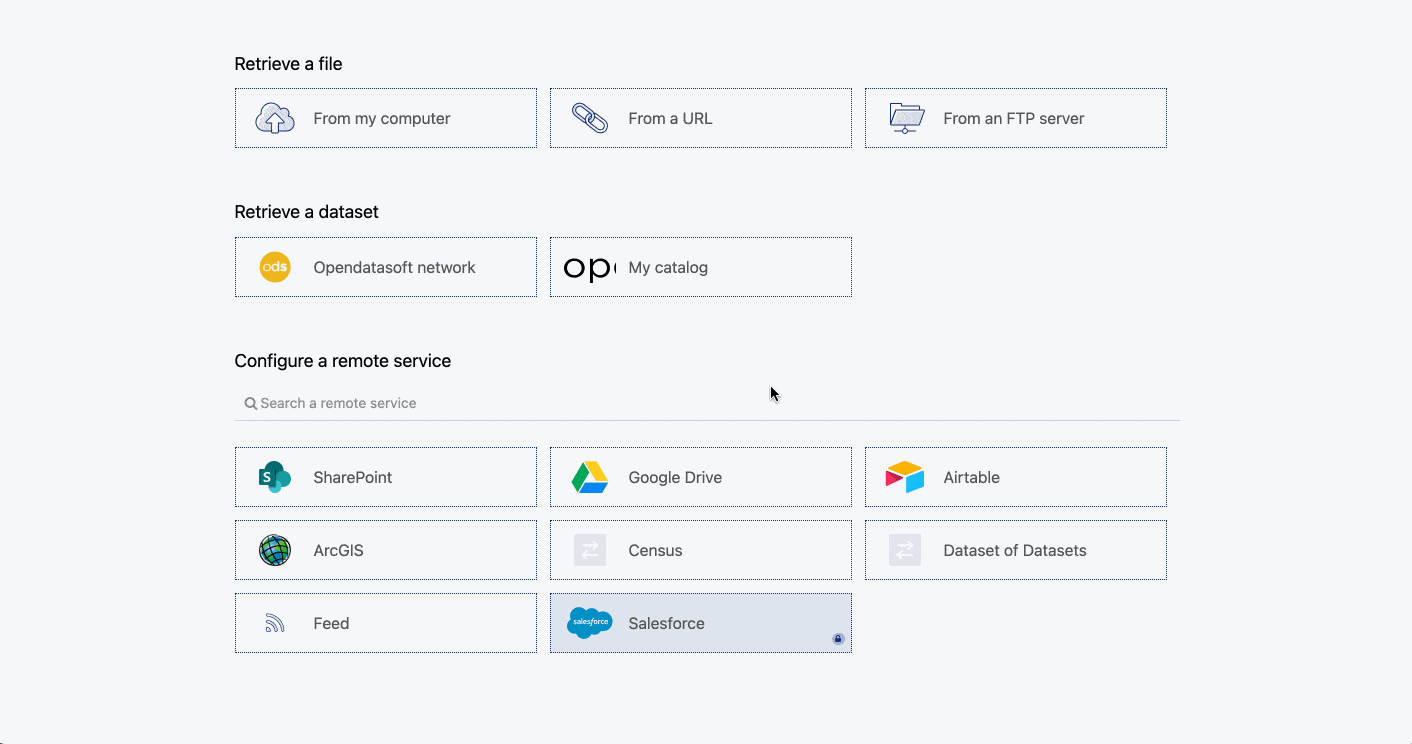Click the Feed RSS icon
The height and width of the screenshot is (744, 1412).
click(275, 624)
